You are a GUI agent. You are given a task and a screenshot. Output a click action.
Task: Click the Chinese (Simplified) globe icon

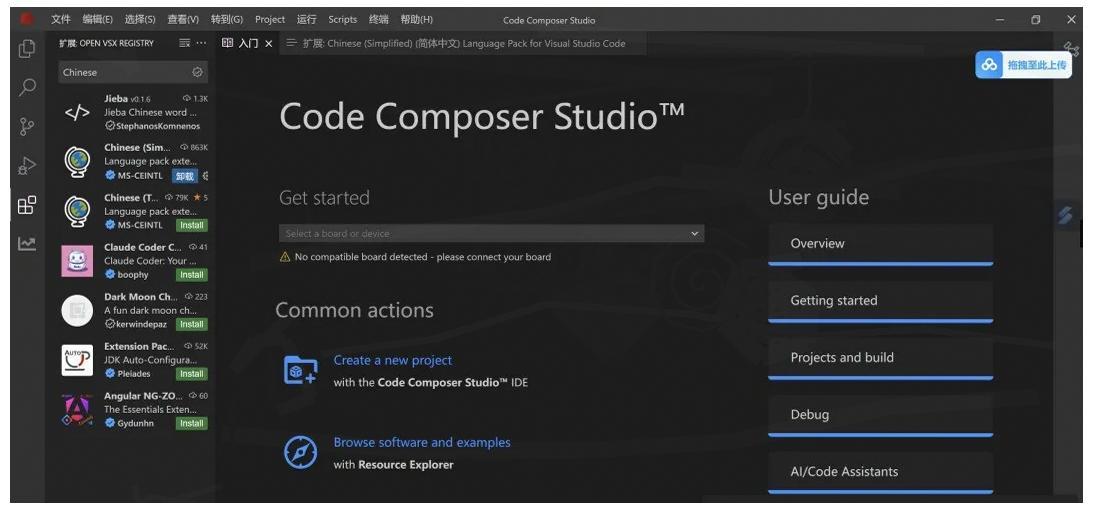tap(77, 162)
